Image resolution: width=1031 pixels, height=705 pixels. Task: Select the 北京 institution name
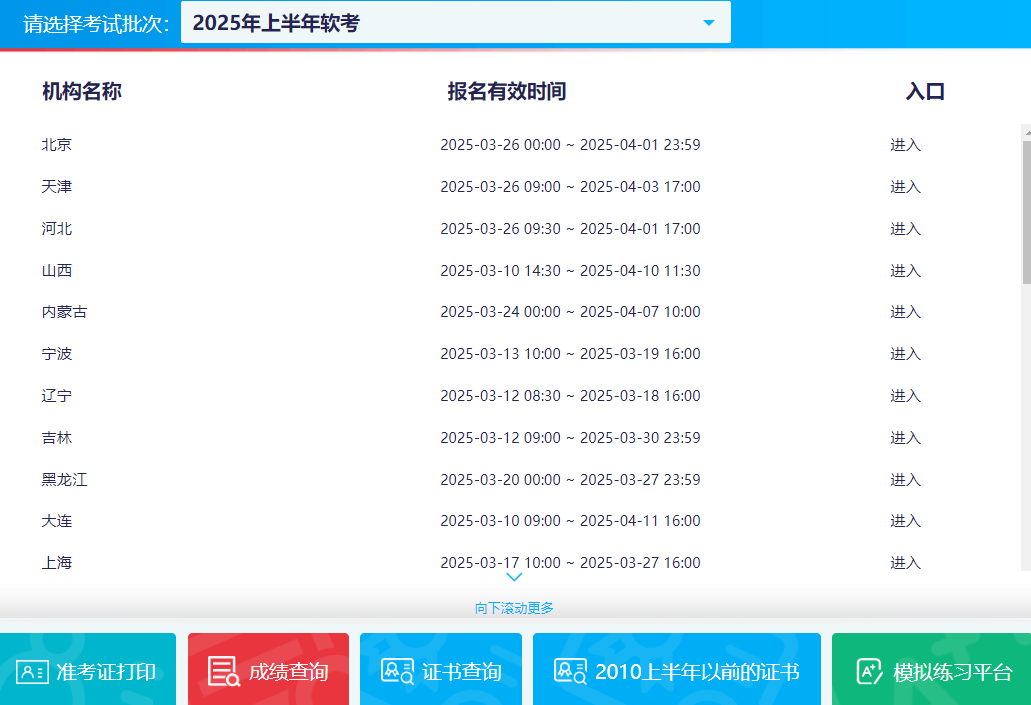tap(57, 145)
